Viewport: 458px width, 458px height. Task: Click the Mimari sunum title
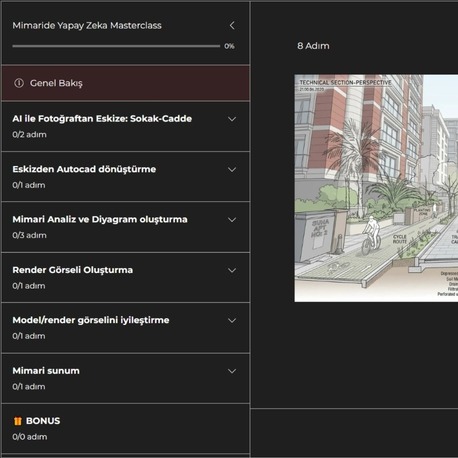point(46,371)
